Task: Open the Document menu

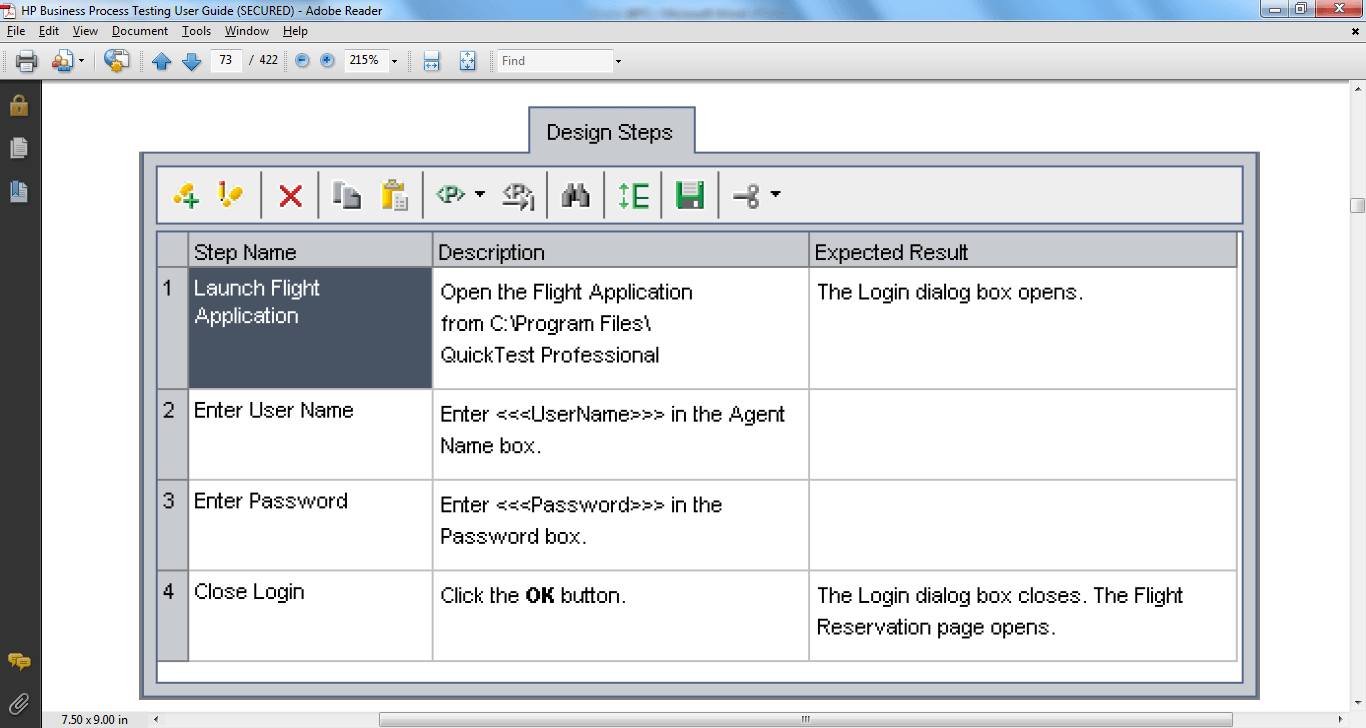Action: click(x=139, y=31)
